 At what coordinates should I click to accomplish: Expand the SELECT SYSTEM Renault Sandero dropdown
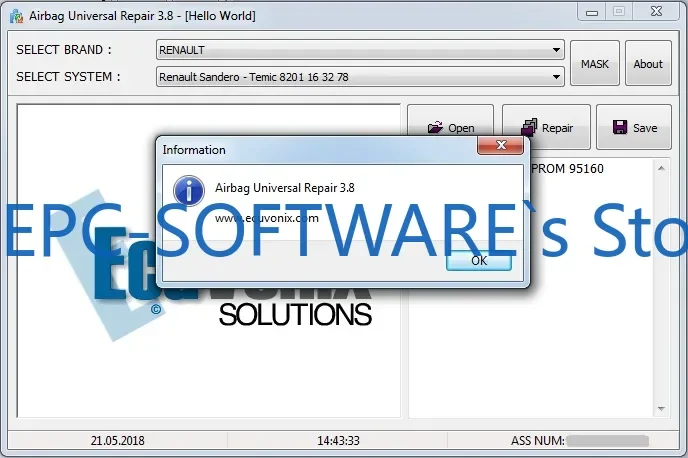point(360,77)
